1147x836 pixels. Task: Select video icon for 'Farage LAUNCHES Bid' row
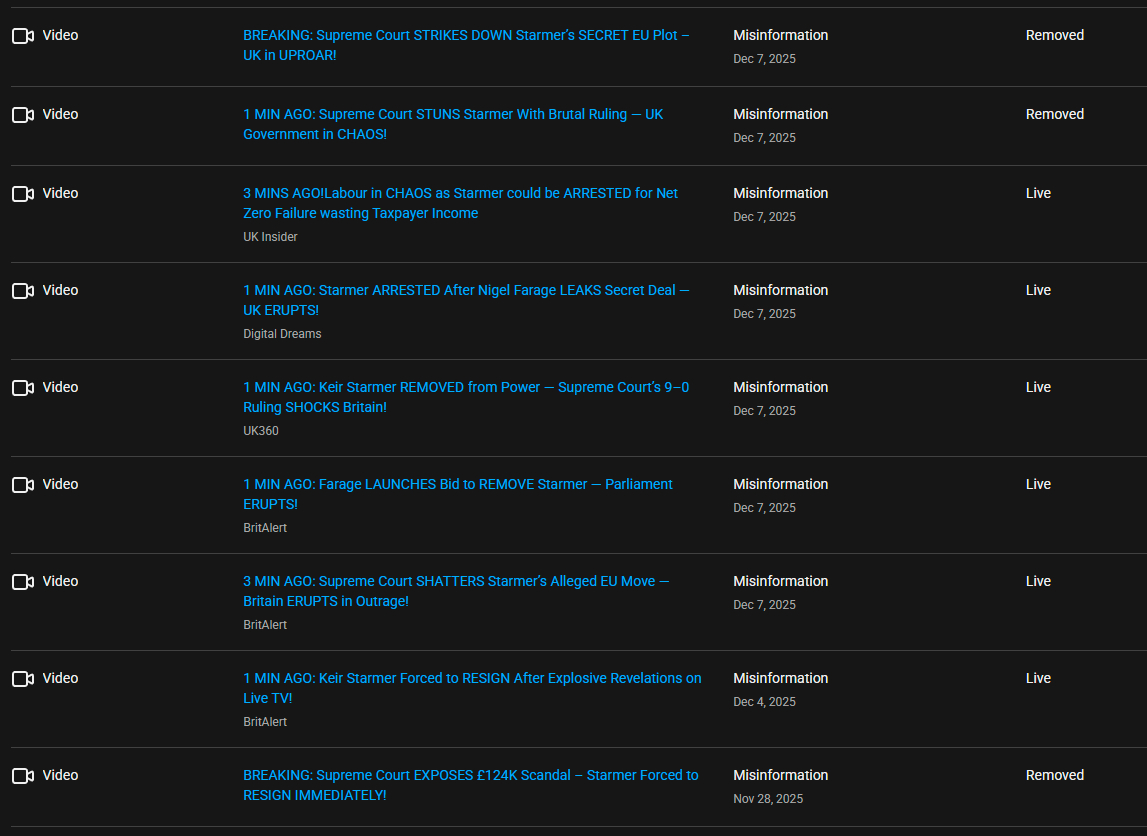23,485
